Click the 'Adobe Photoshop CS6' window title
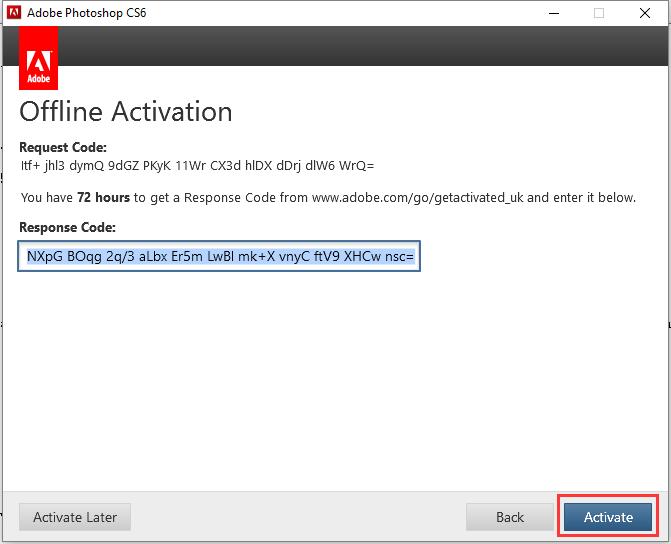Viewport: 671px width, 544px height. point(87,13)
